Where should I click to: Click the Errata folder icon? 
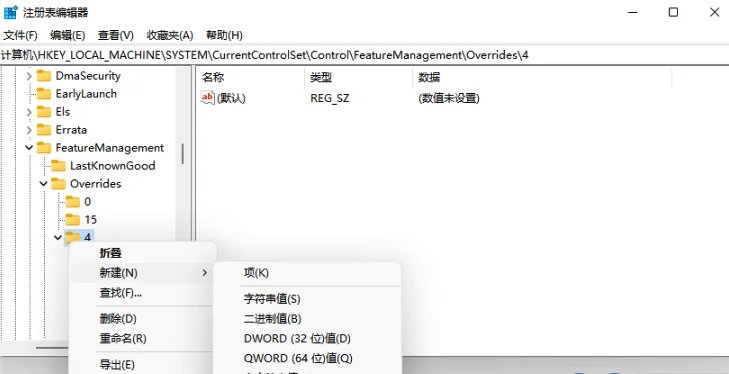pos(44,130)
